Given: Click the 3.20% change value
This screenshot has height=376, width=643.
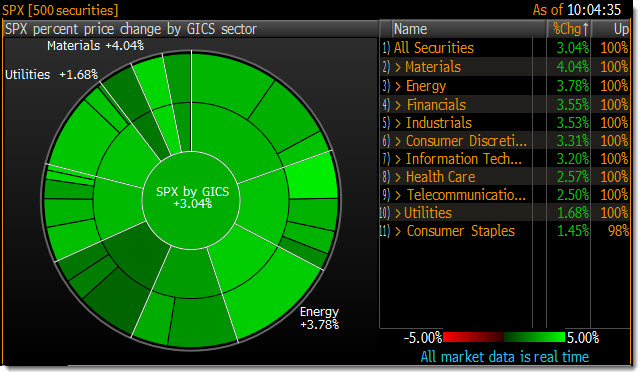Looking at the screenshot, I should [x=572, y=159].
